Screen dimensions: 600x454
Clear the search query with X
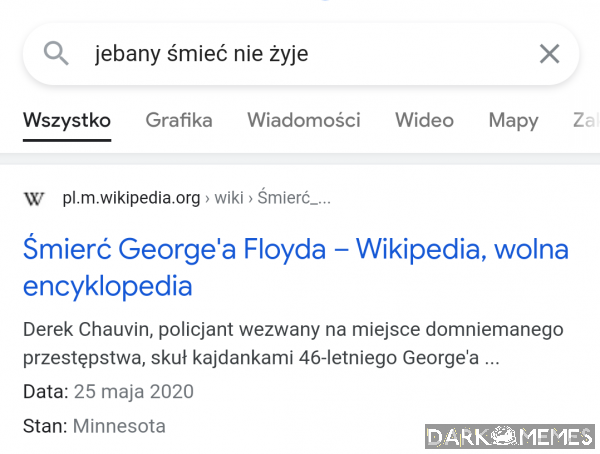(549, 54)
